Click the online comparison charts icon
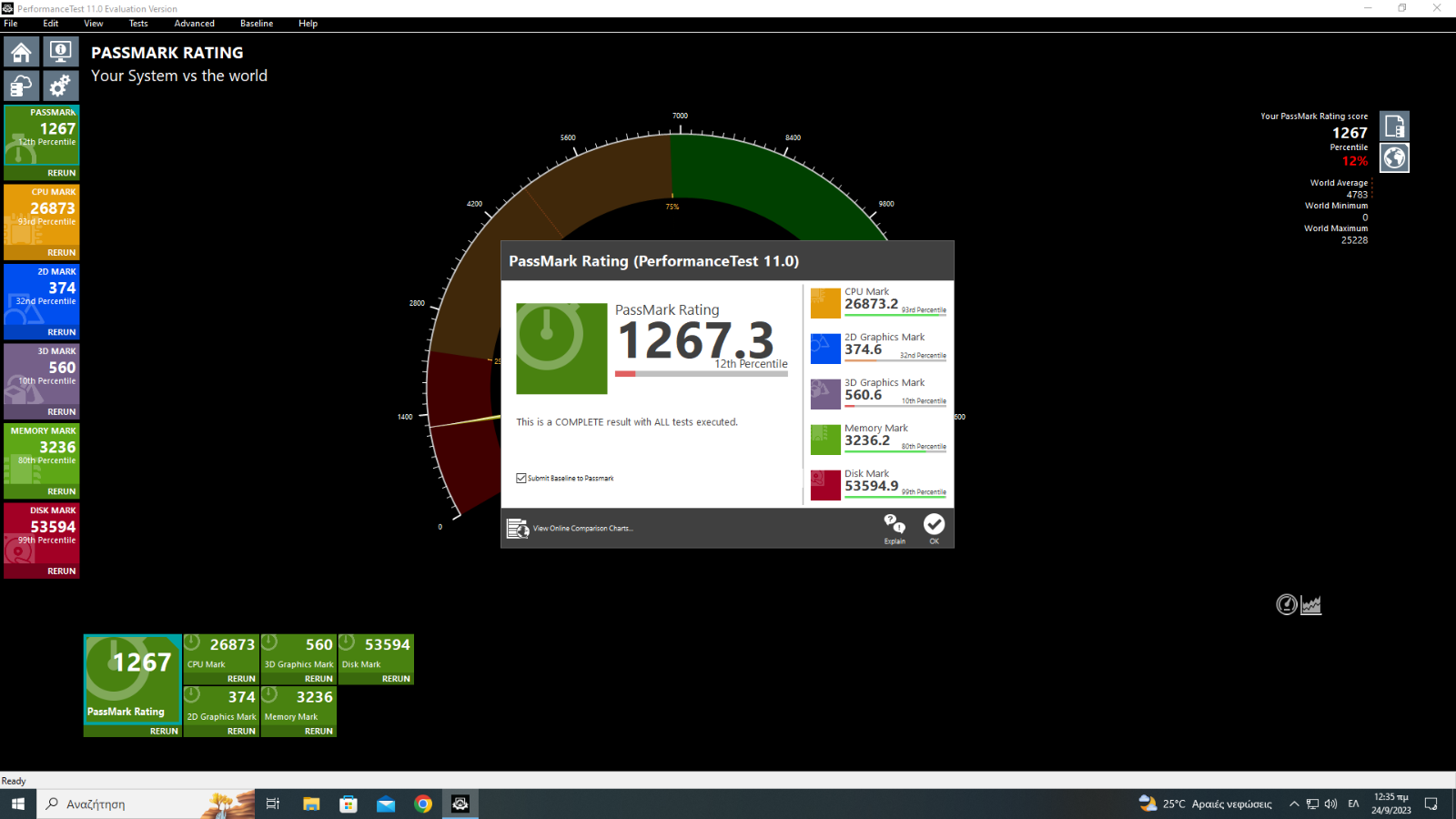 (518, 528)
